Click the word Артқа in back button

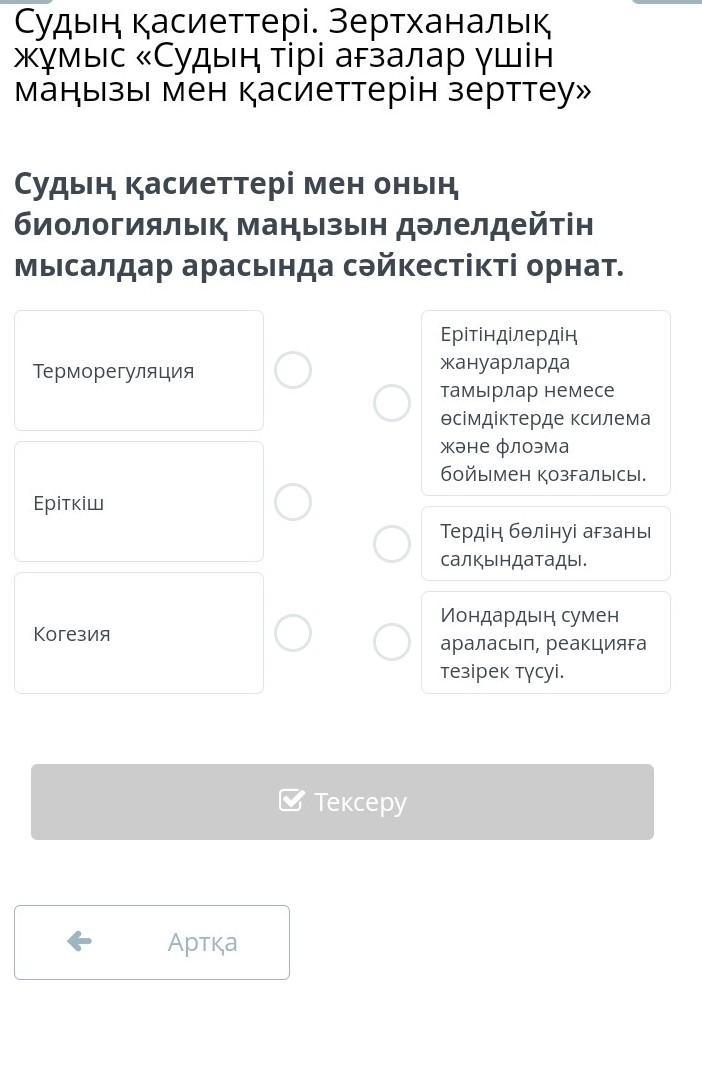(x=203, y=942)
